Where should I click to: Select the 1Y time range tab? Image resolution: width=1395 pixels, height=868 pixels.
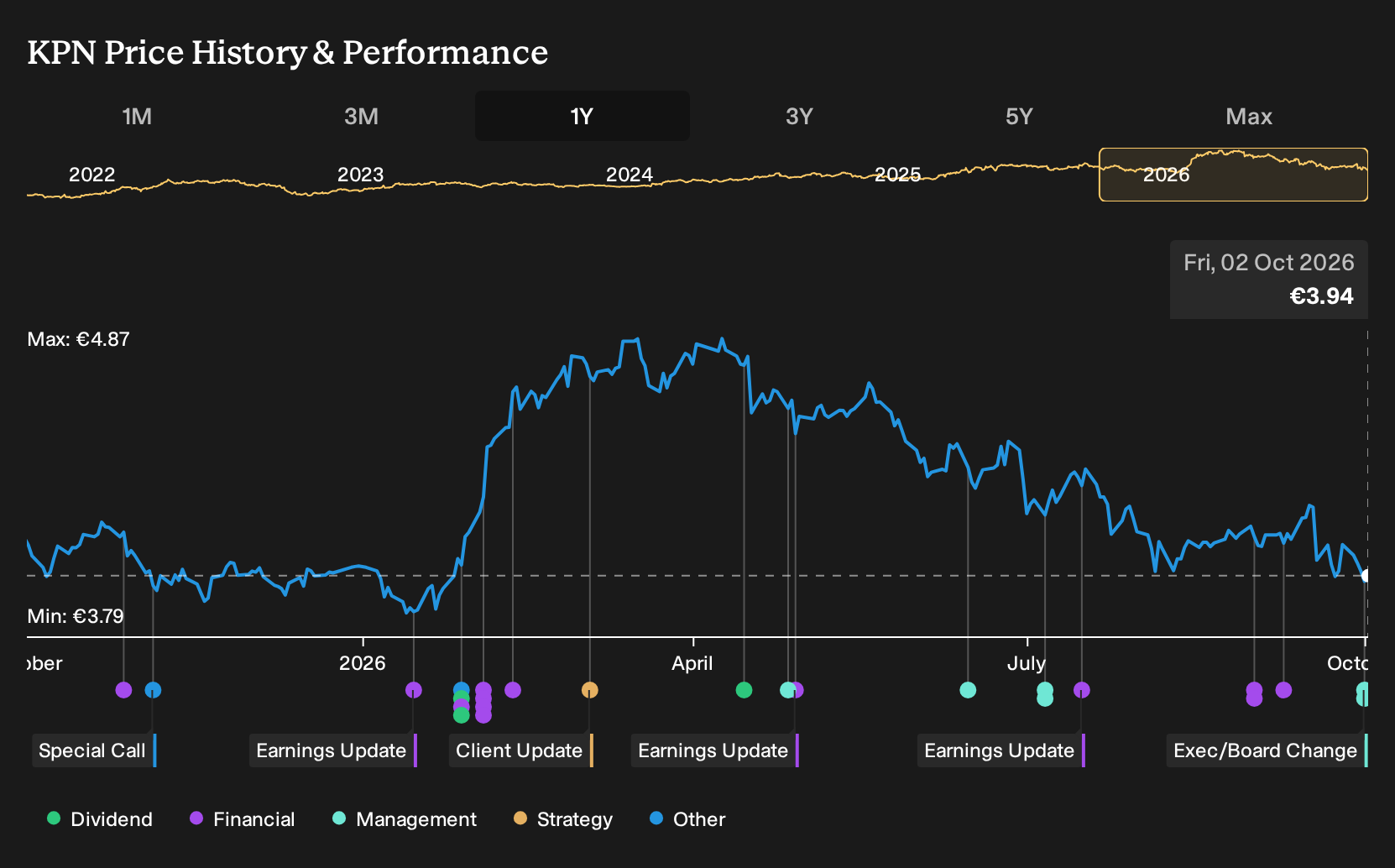(582, 117)
